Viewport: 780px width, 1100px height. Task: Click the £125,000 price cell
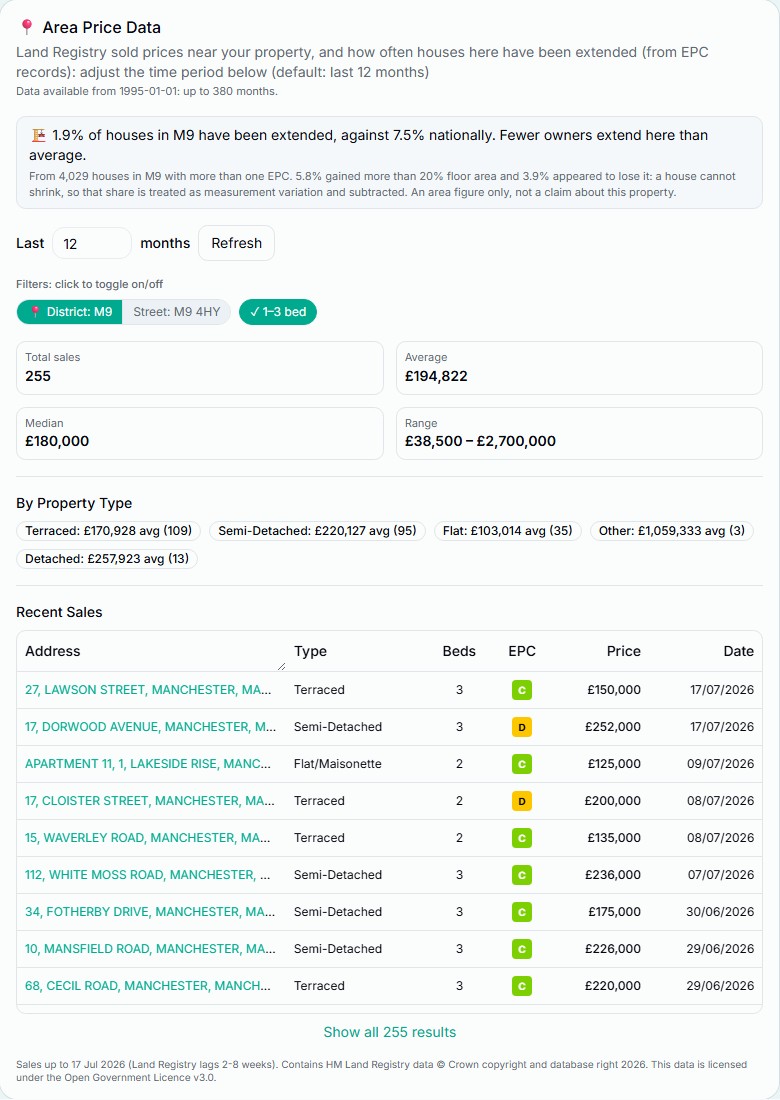pyautogui.click(x=614, y=764)
